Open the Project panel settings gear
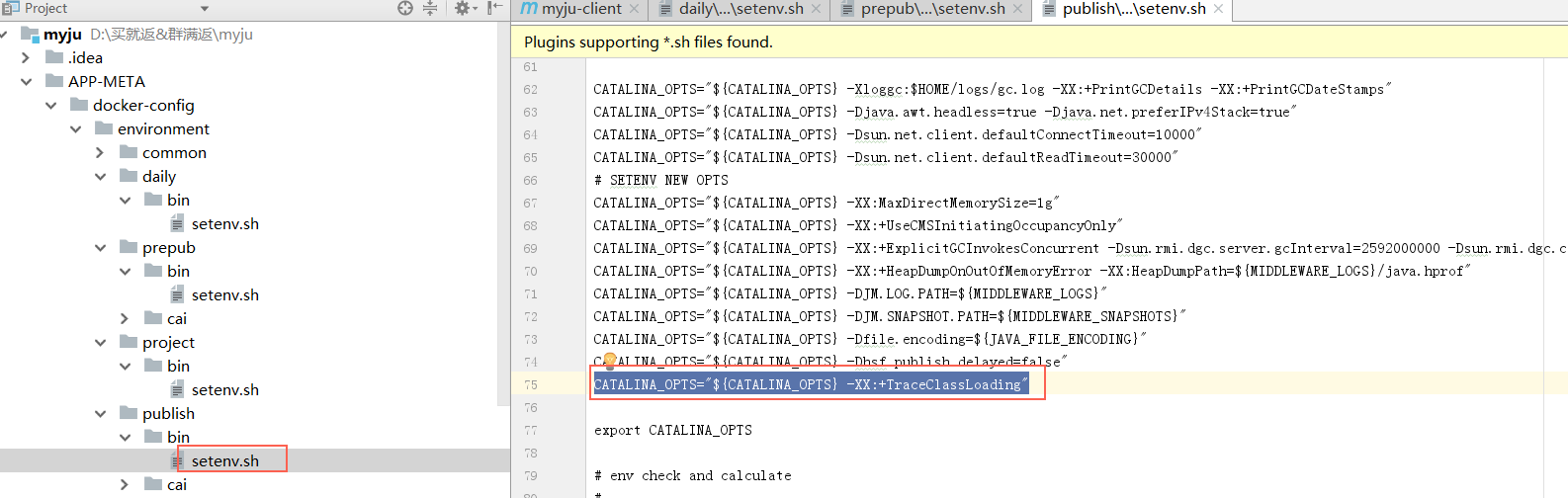Screen dimensions: 1568x498 [x=461, y=8]
